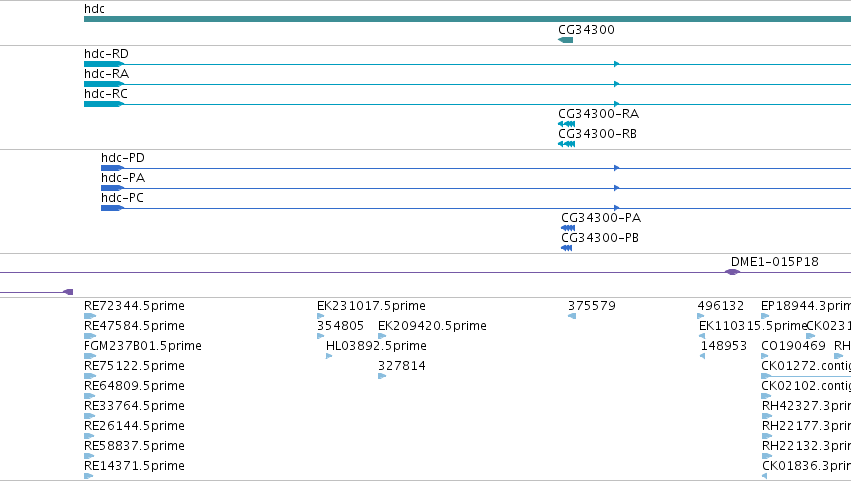Click the CG34300-PB protein label

pyautogui.click(x=600, y=238)
